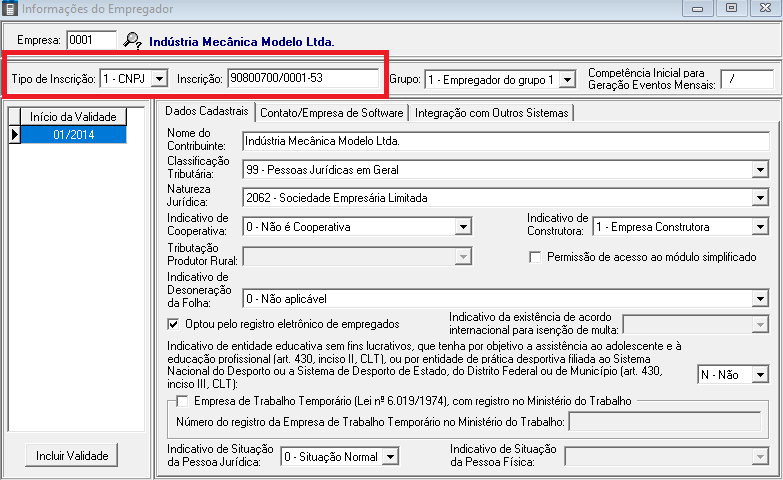
Task: Open the Indicativo de Construtora dropdown
Action: pos(760,227)
